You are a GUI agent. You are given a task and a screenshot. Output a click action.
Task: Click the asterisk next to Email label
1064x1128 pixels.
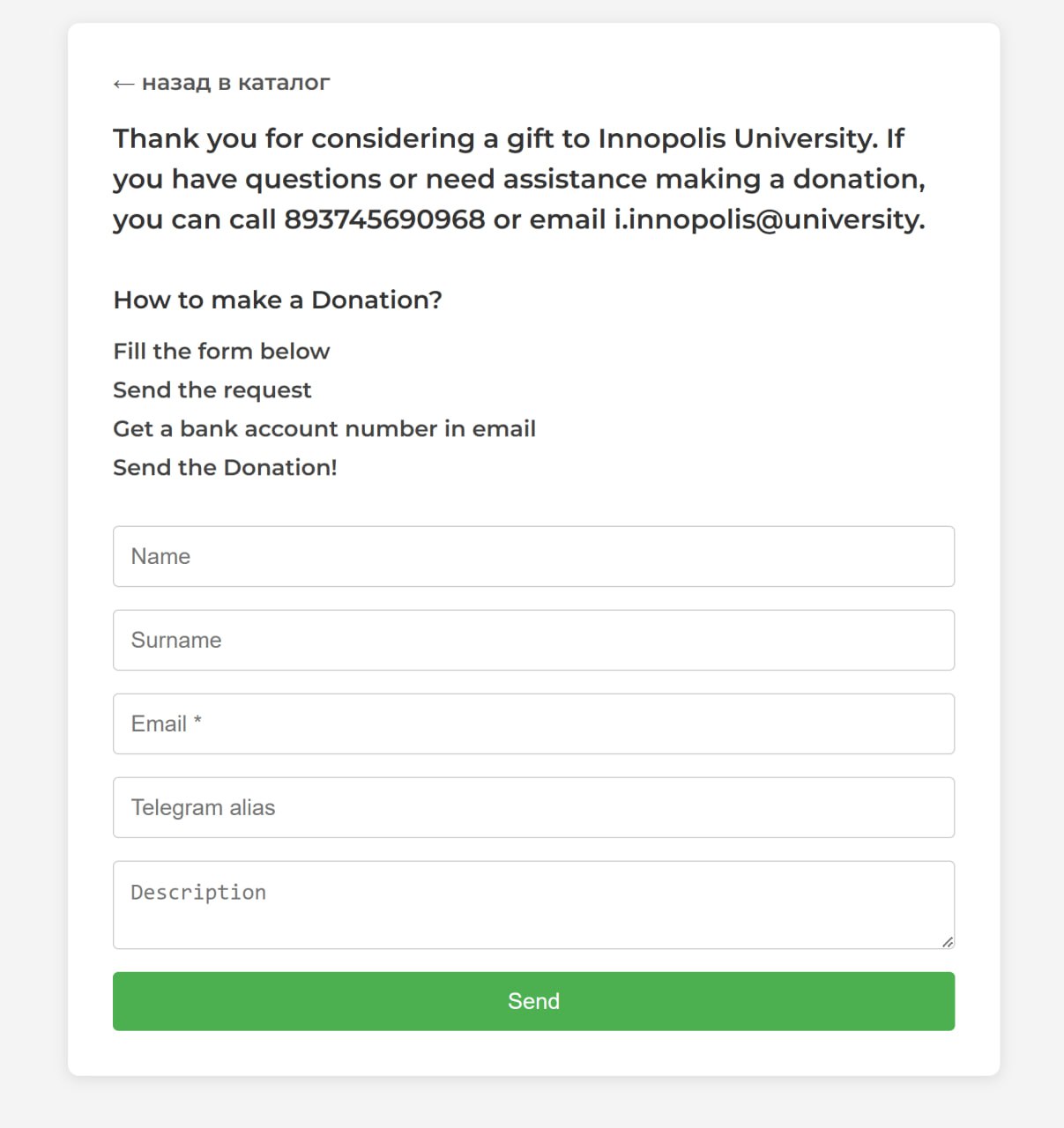point(197,721)
